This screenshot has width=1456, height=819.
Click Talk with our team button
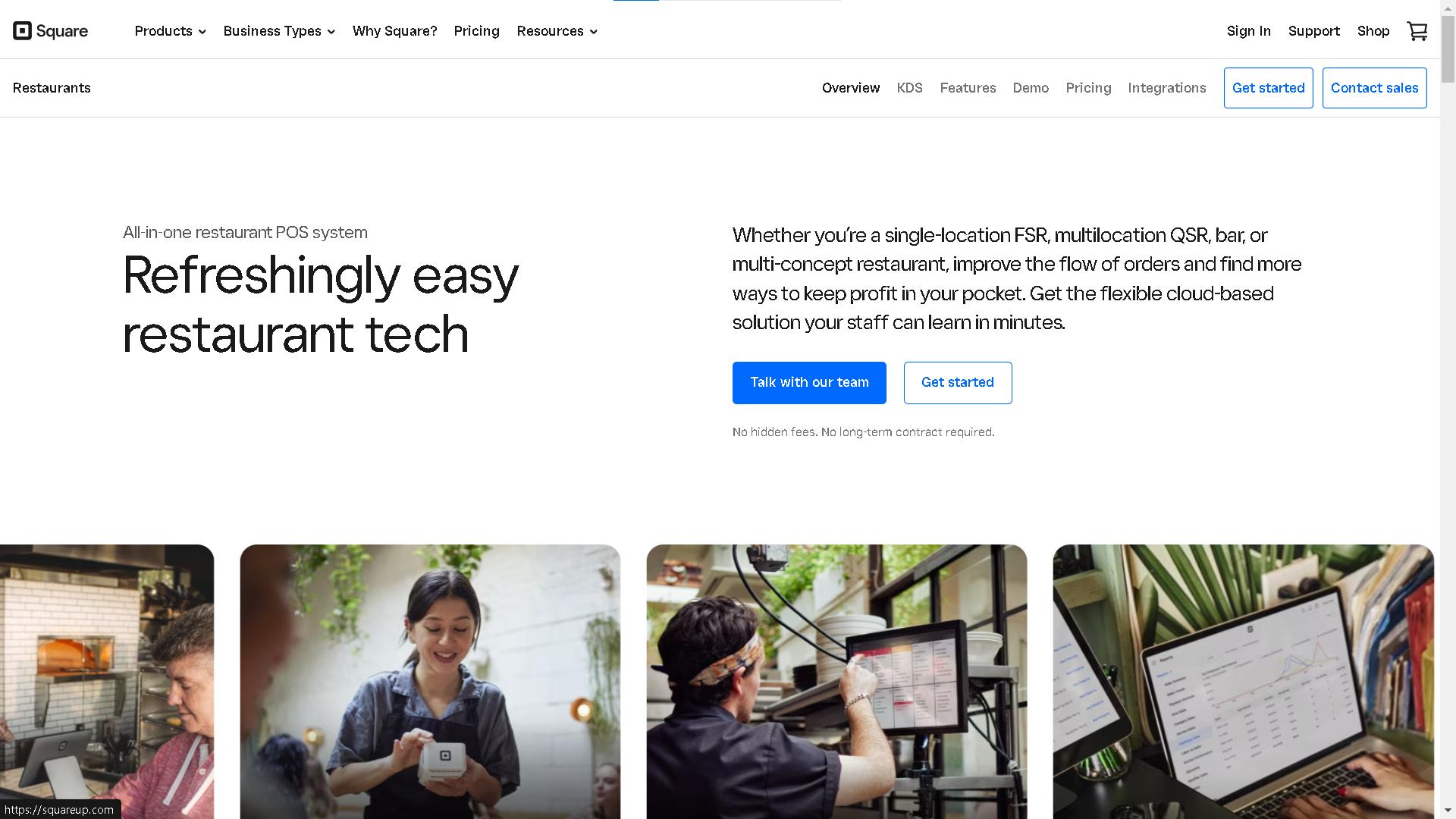click(x=809, y=382)
